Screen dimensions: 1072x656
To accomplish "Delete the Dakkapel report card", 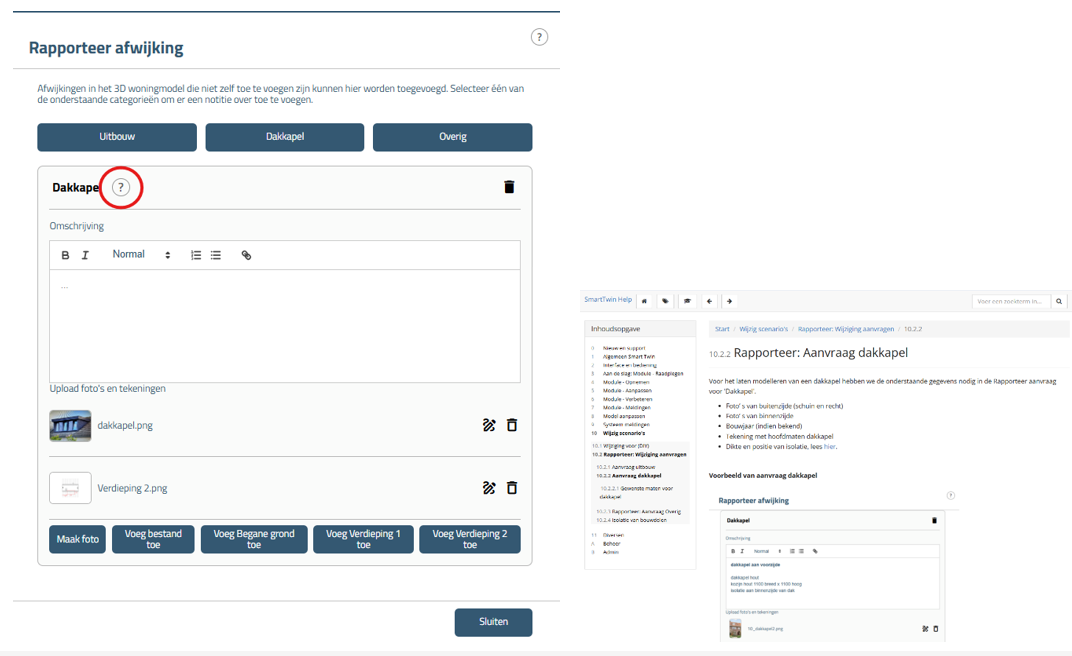I will [509, 187].
